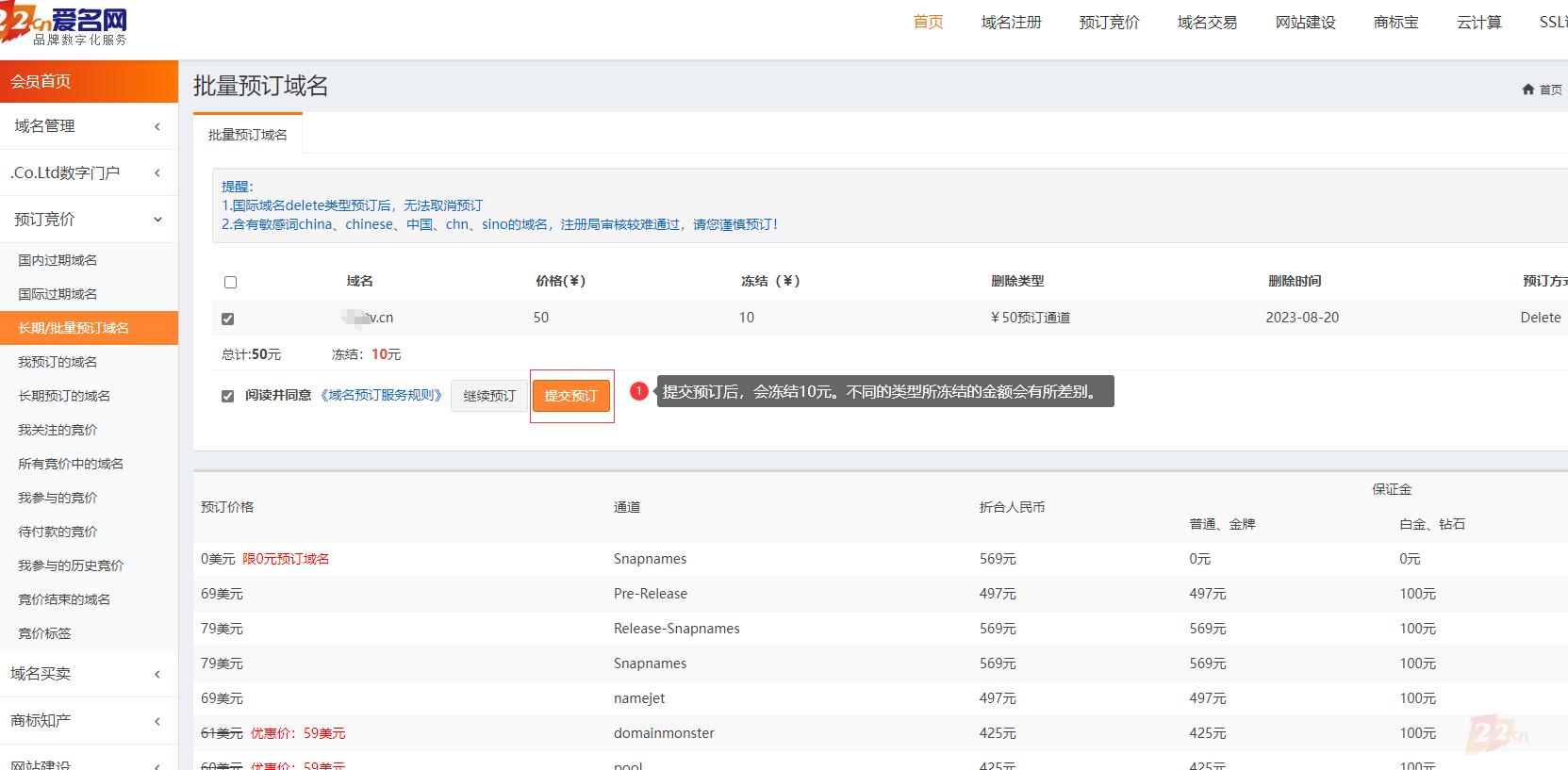This screenshot has width=1568, height=770.
Task: Click the orange 提交预订 button
Action: pyautogui.click(x=571, y=396)
